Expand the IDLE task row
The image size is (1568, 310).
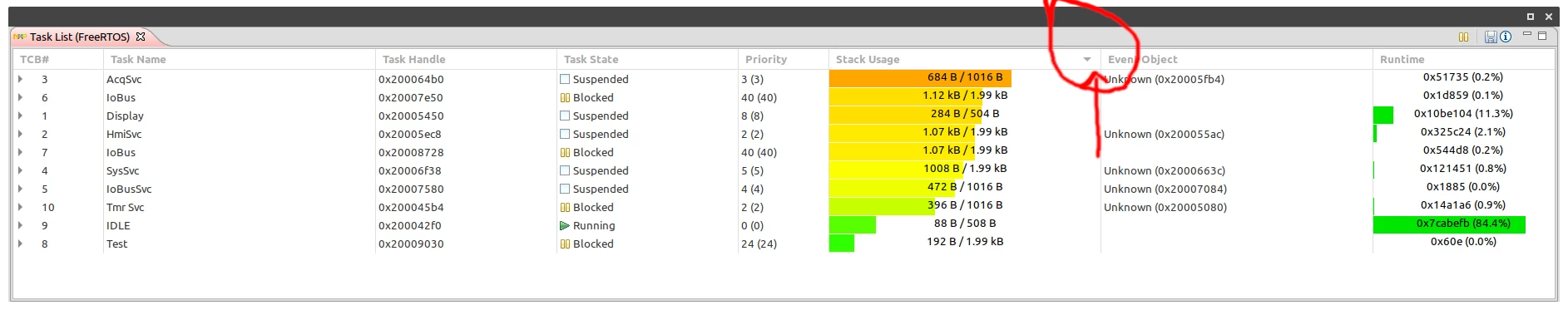[20, 225]
